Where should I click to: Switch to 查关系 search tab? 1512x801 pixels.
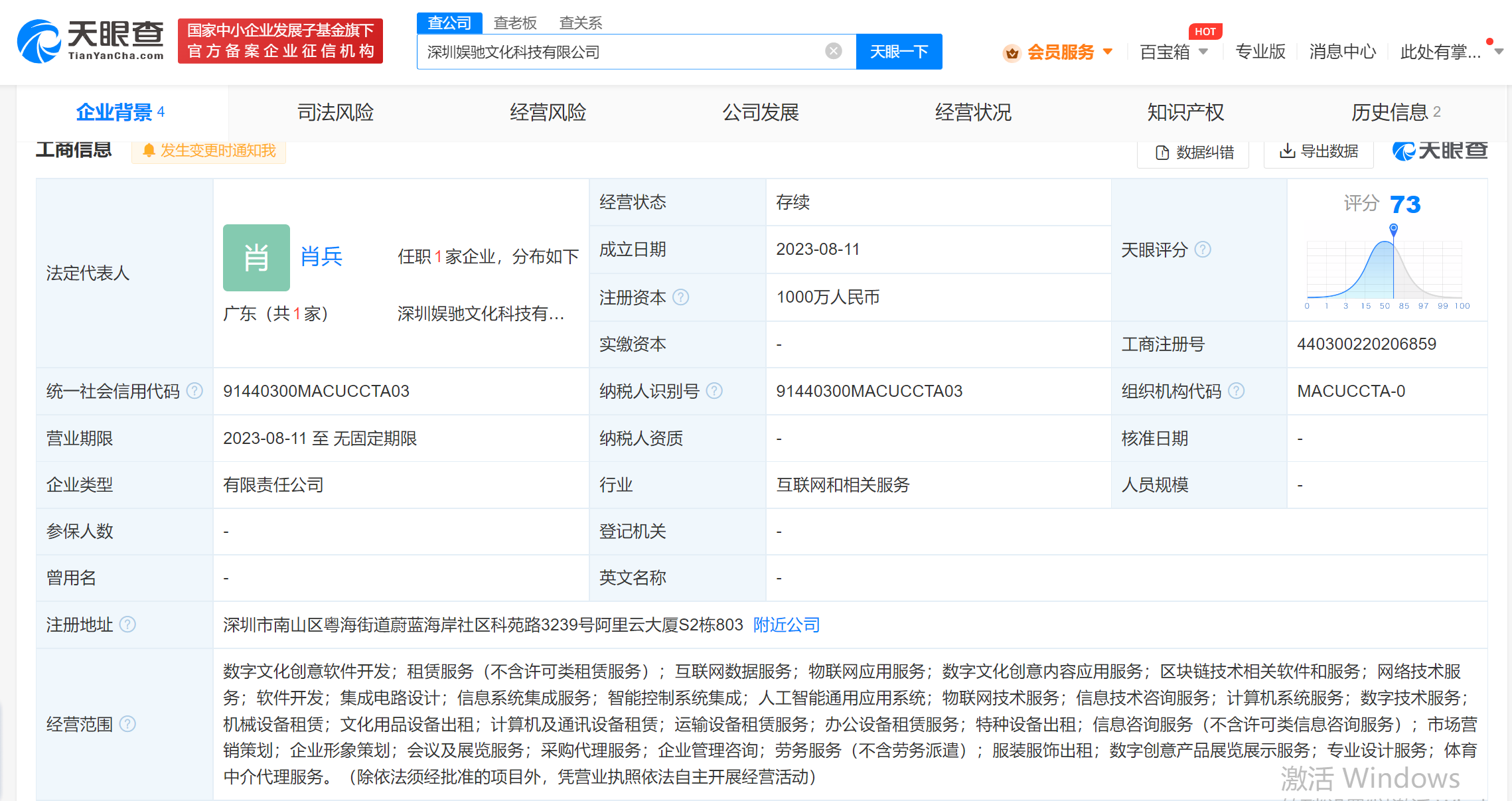point(581,23)
